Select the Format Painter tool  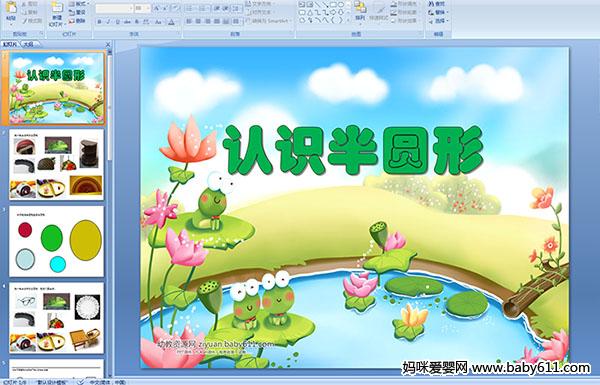coord(33,21)
